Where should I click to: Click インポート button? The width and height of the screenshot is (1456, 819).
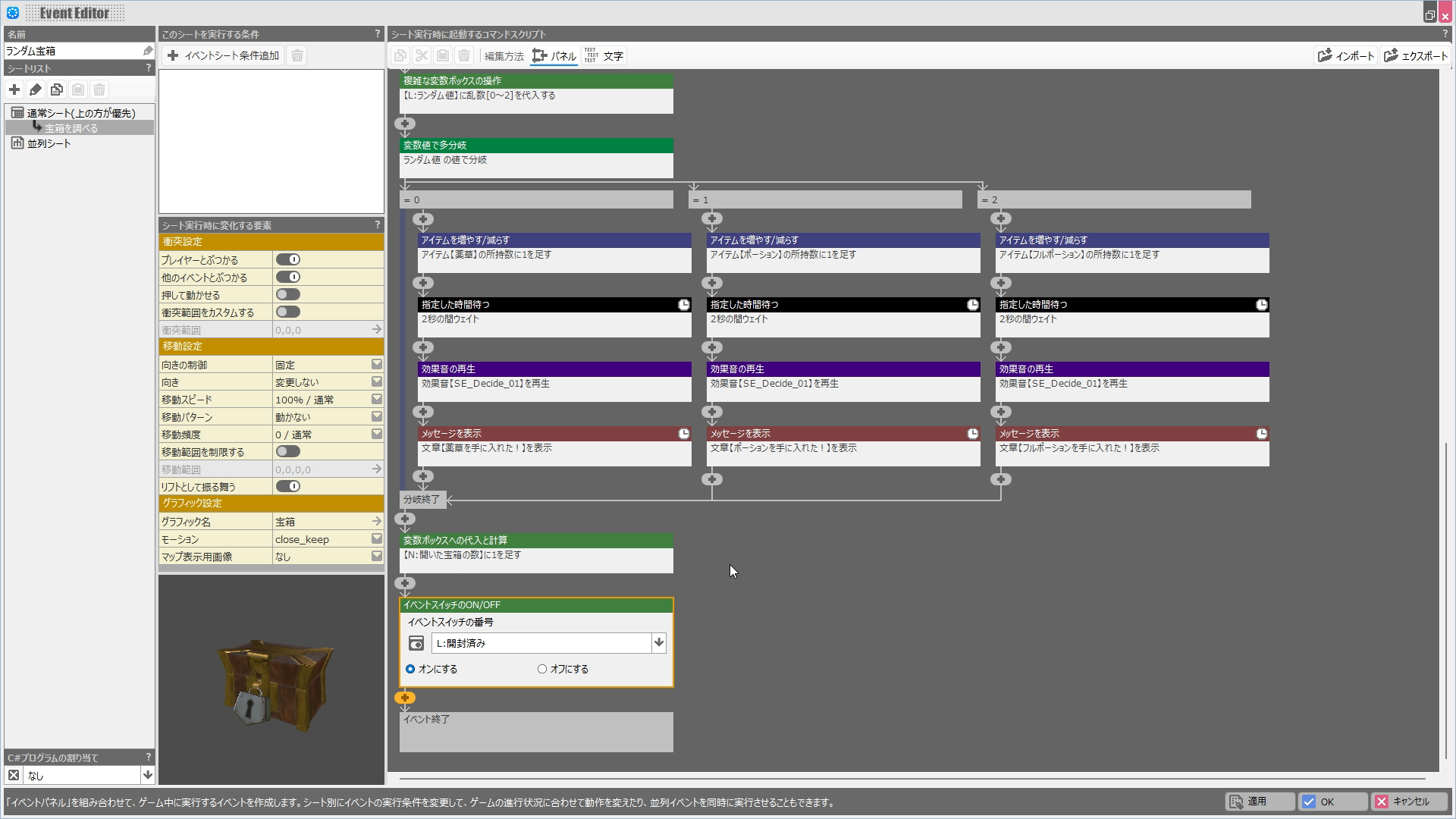[1346, 56]
